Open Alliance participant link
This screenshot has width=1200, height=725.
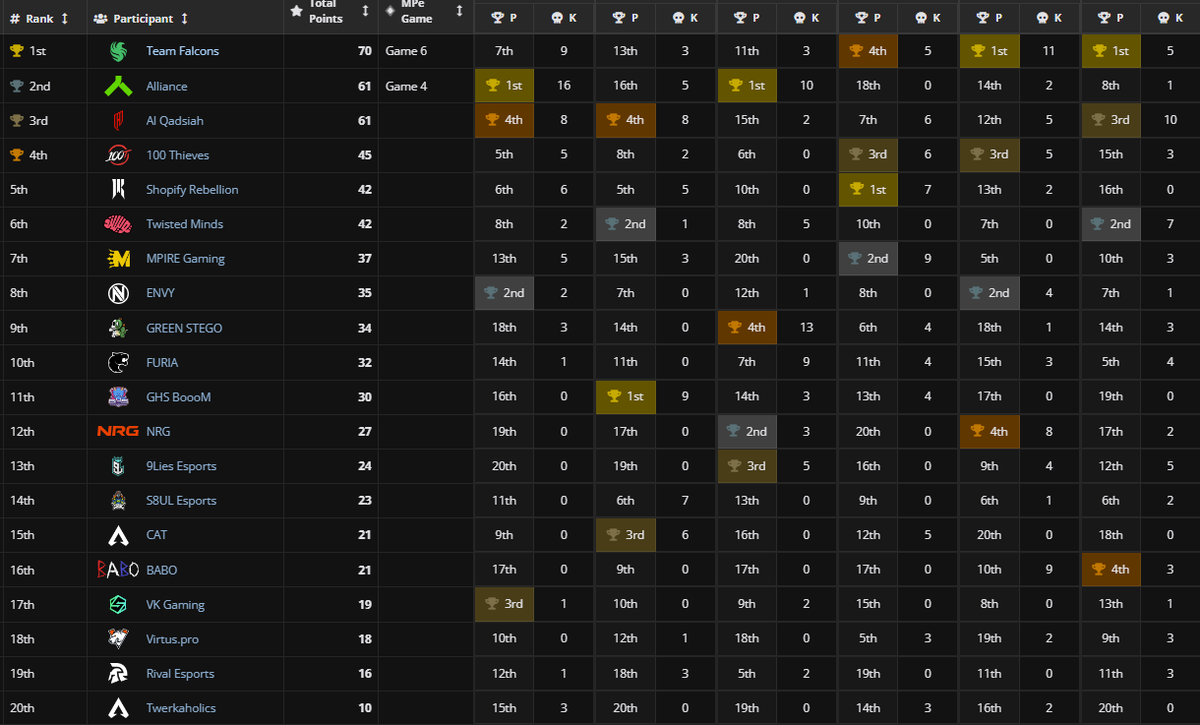(166, 86)
